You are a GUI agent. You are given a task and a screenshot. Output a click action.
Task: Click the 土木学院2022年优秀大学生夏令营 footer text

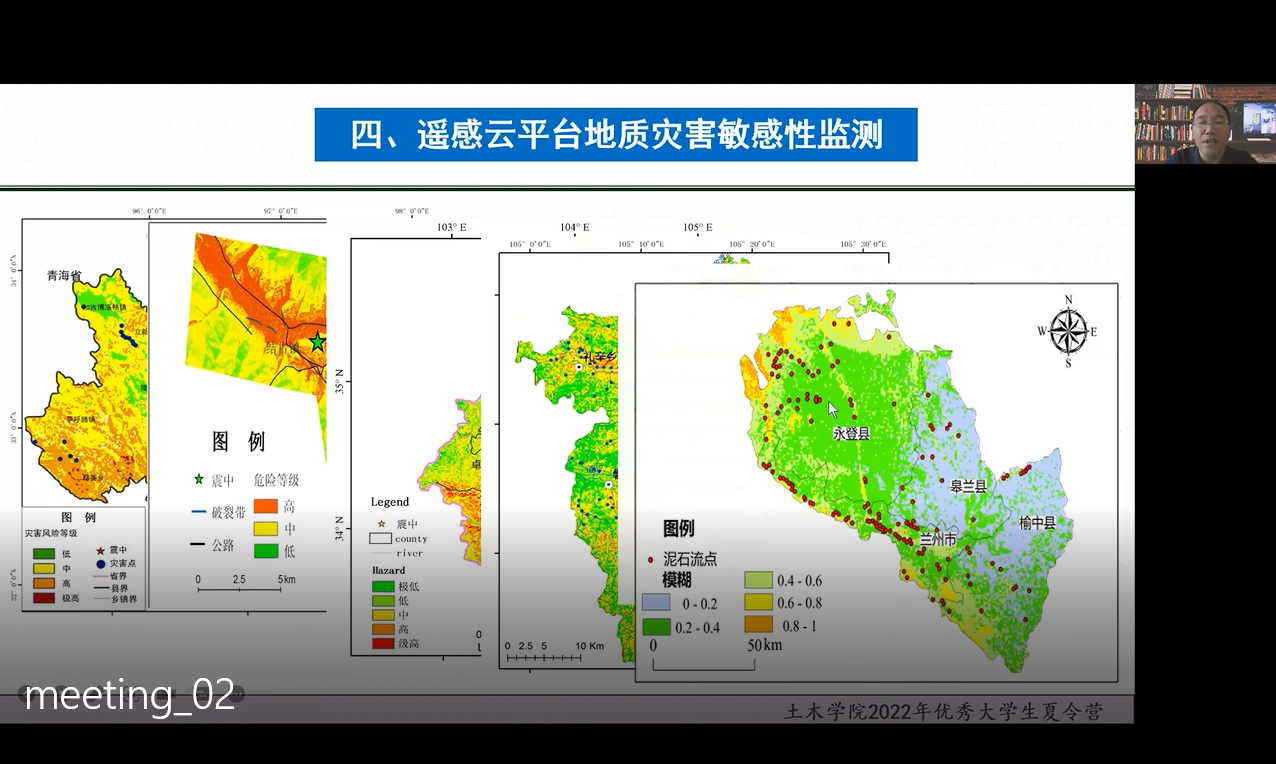(943, 712)
